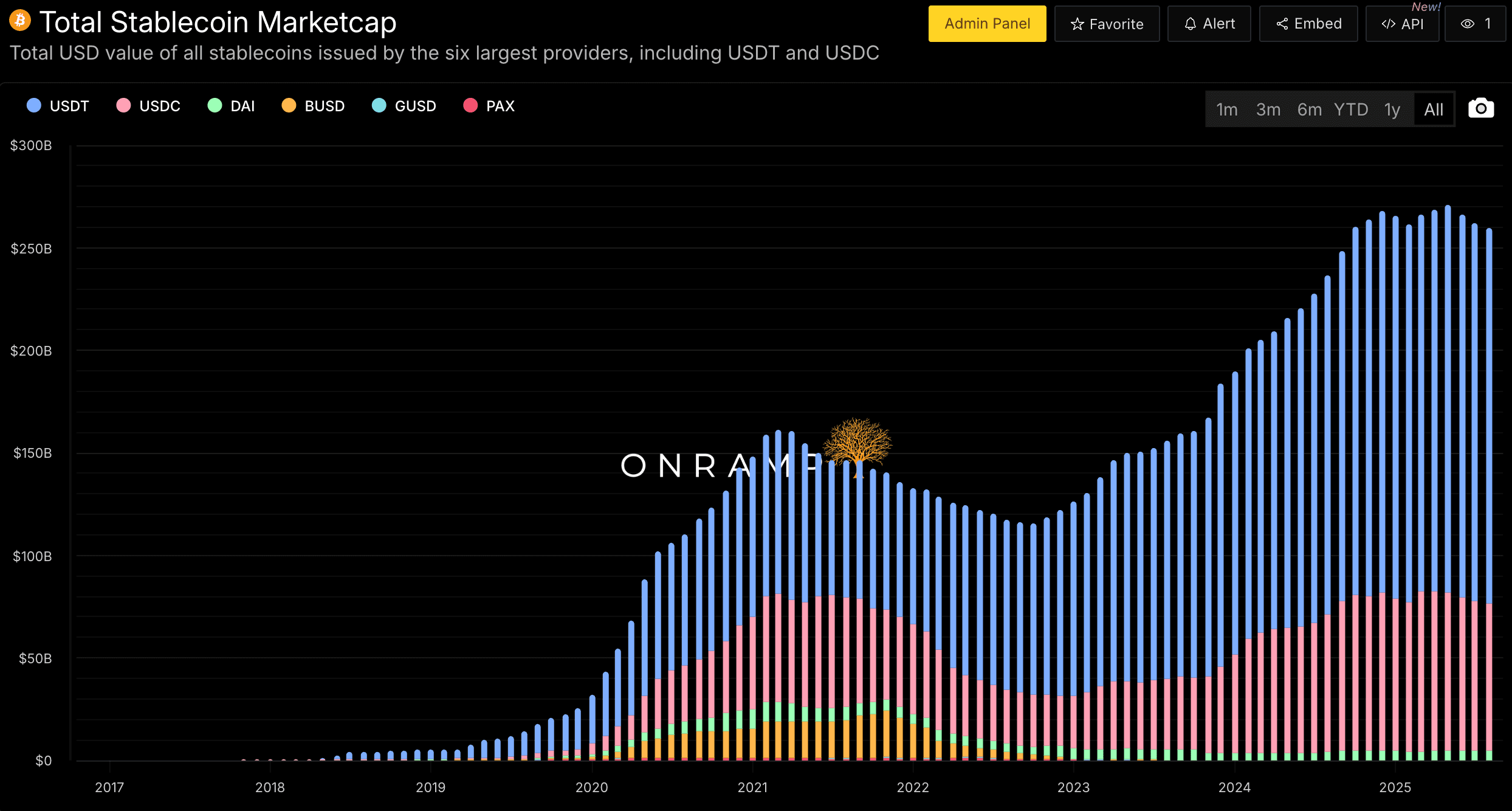Image resolution: width=1512 pixels, height=811 pixels.
Task: Select the All time range
Action: (x=1434, y=109)
